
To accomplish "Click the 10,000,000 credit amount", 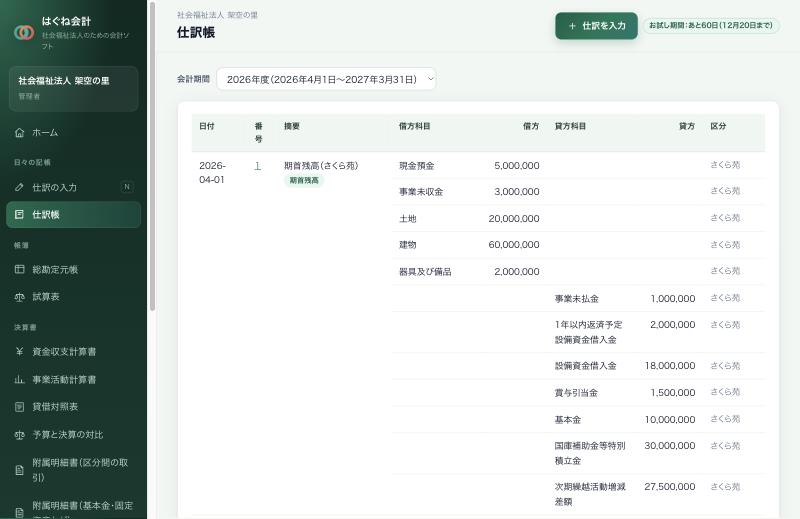I will [670, 420].
